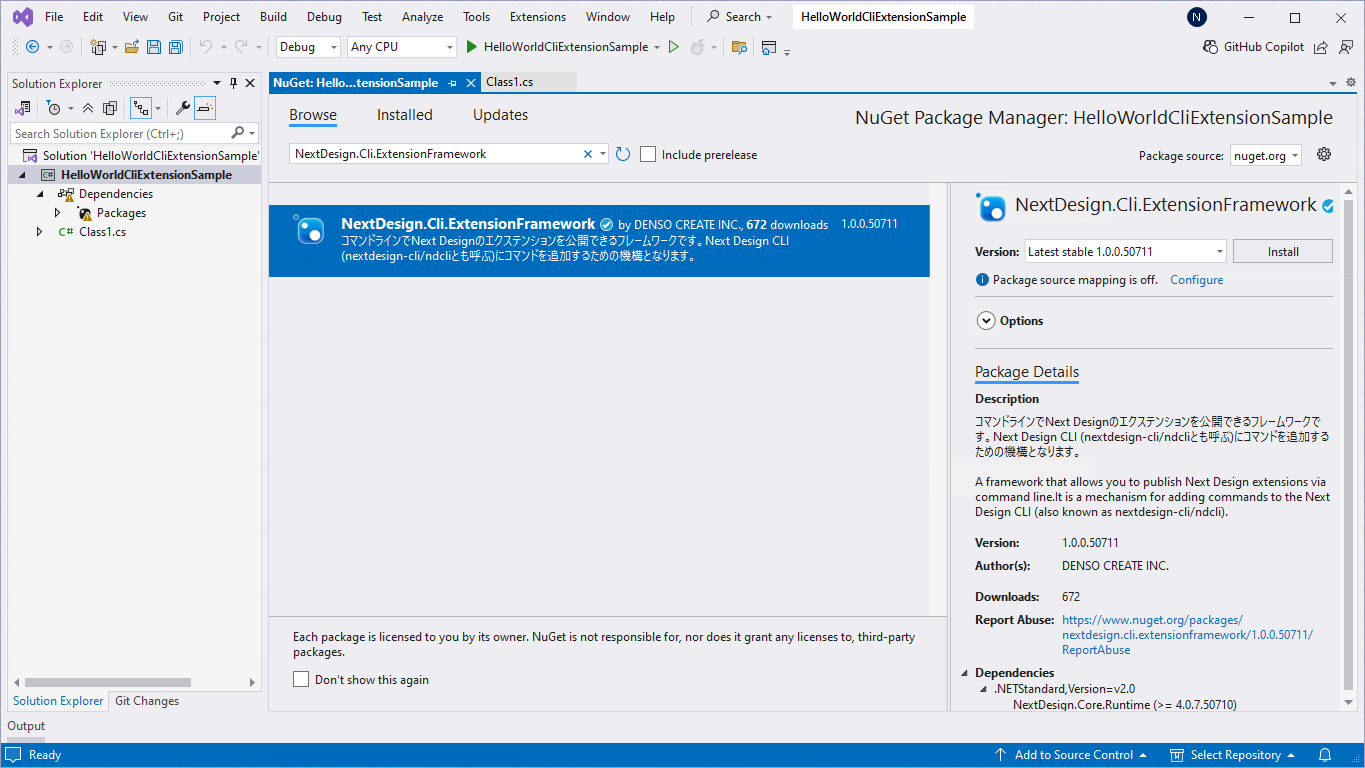This screenshot has width=1365, height=768.
Task: Open the Extensions menu
Action: point(537,17)
